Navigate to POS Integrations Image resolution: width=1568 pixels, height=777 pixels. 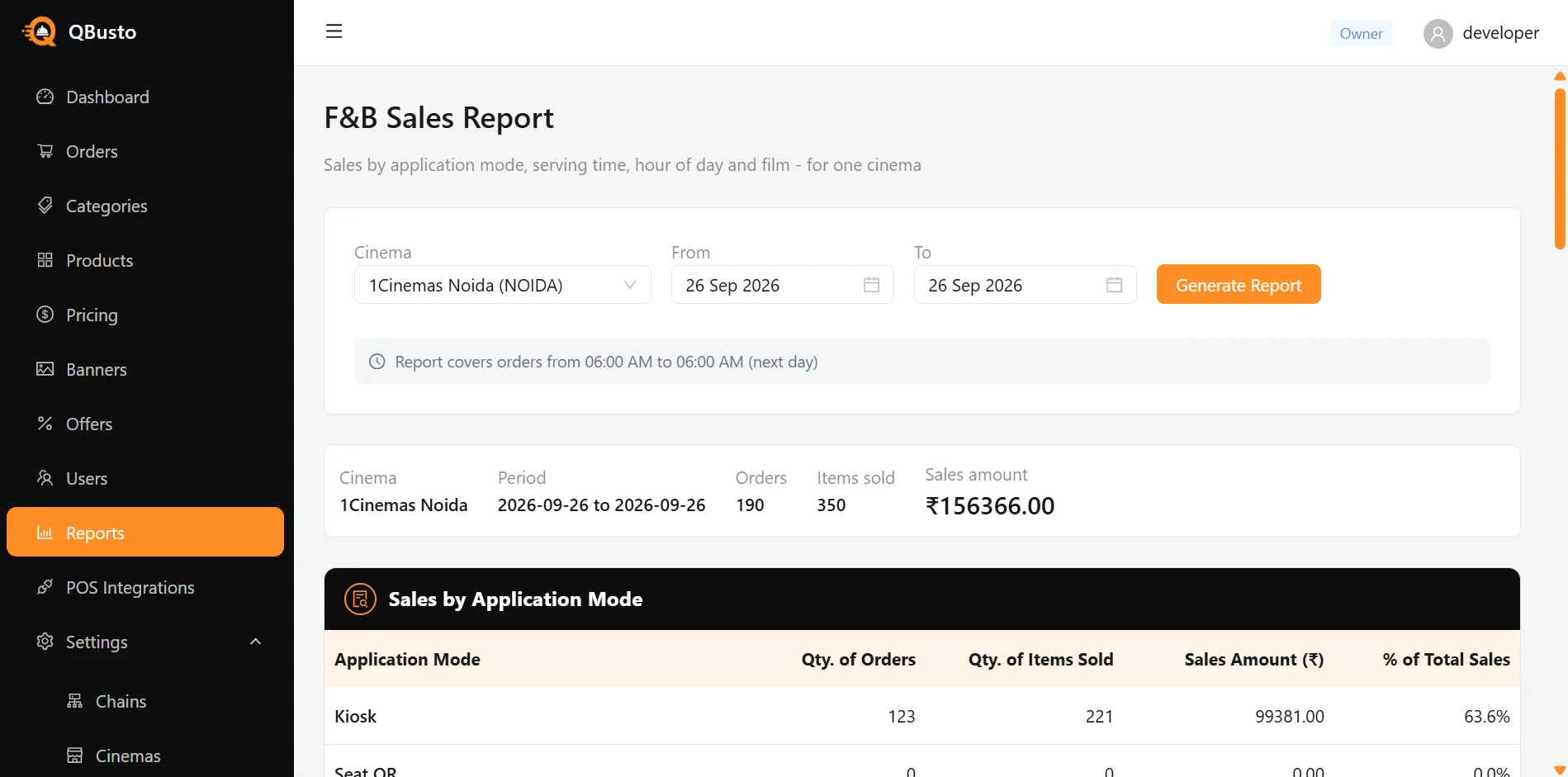[145, 587]
